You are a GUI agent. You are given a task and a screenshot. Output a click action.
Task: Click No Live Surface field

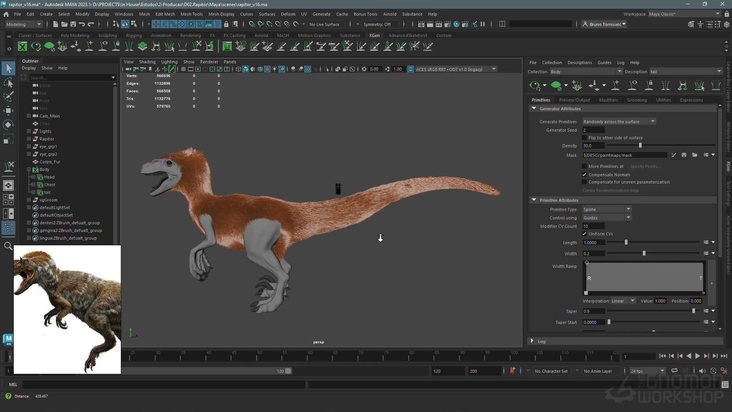tap(324, 24)
